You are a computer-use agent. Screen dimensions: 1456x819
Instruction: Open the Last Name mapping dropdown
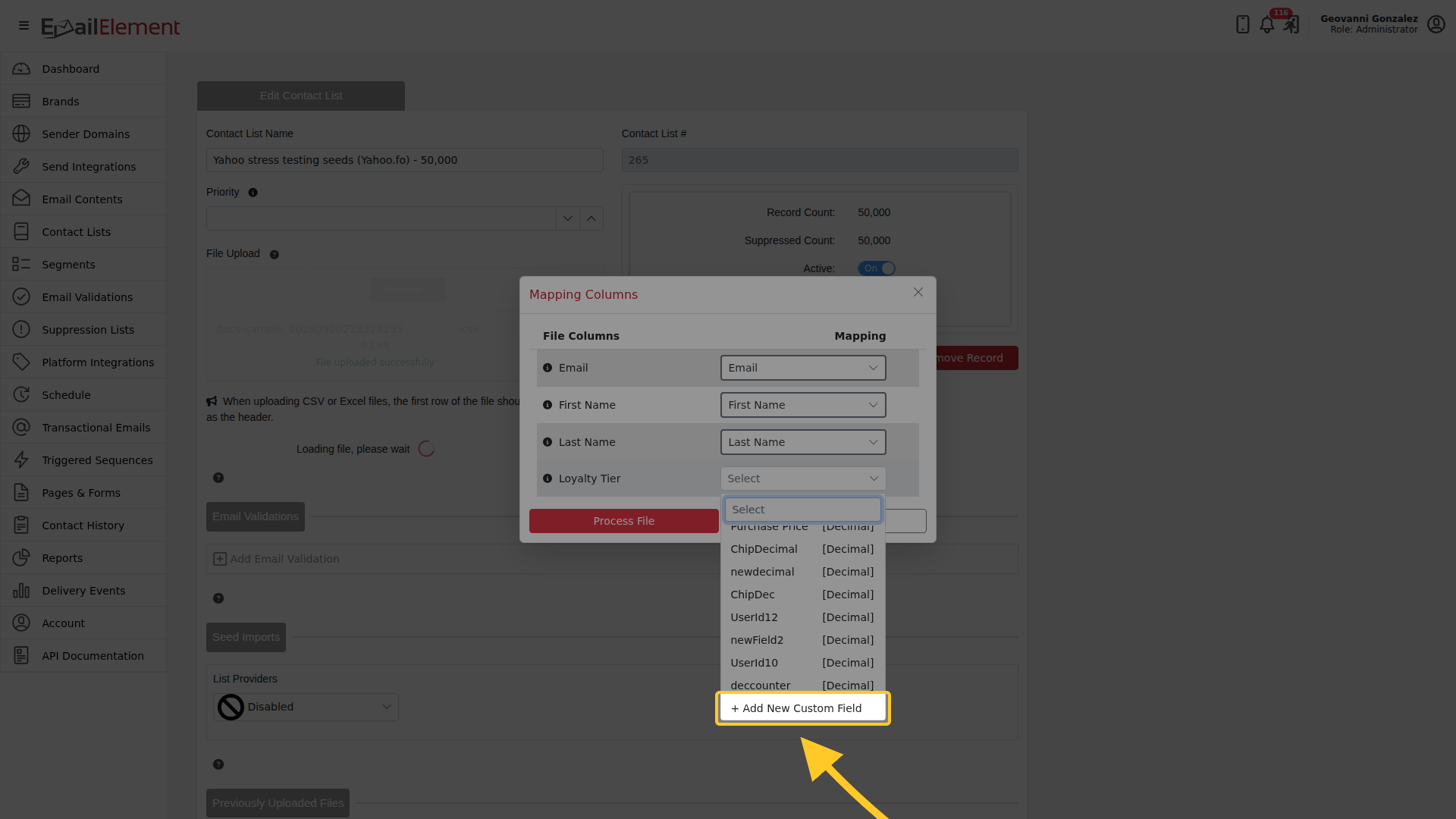(x=803, y=442)
